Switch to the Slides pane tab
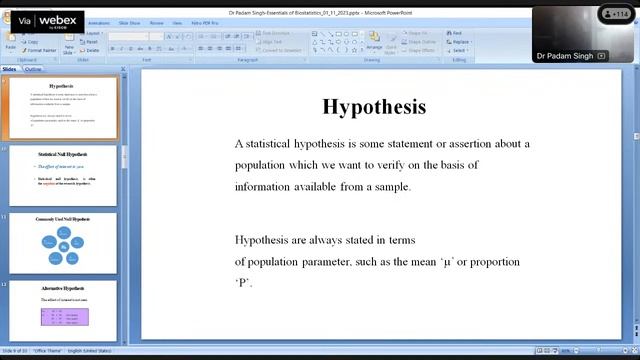640x360 pixels. (x=9, y=69)
